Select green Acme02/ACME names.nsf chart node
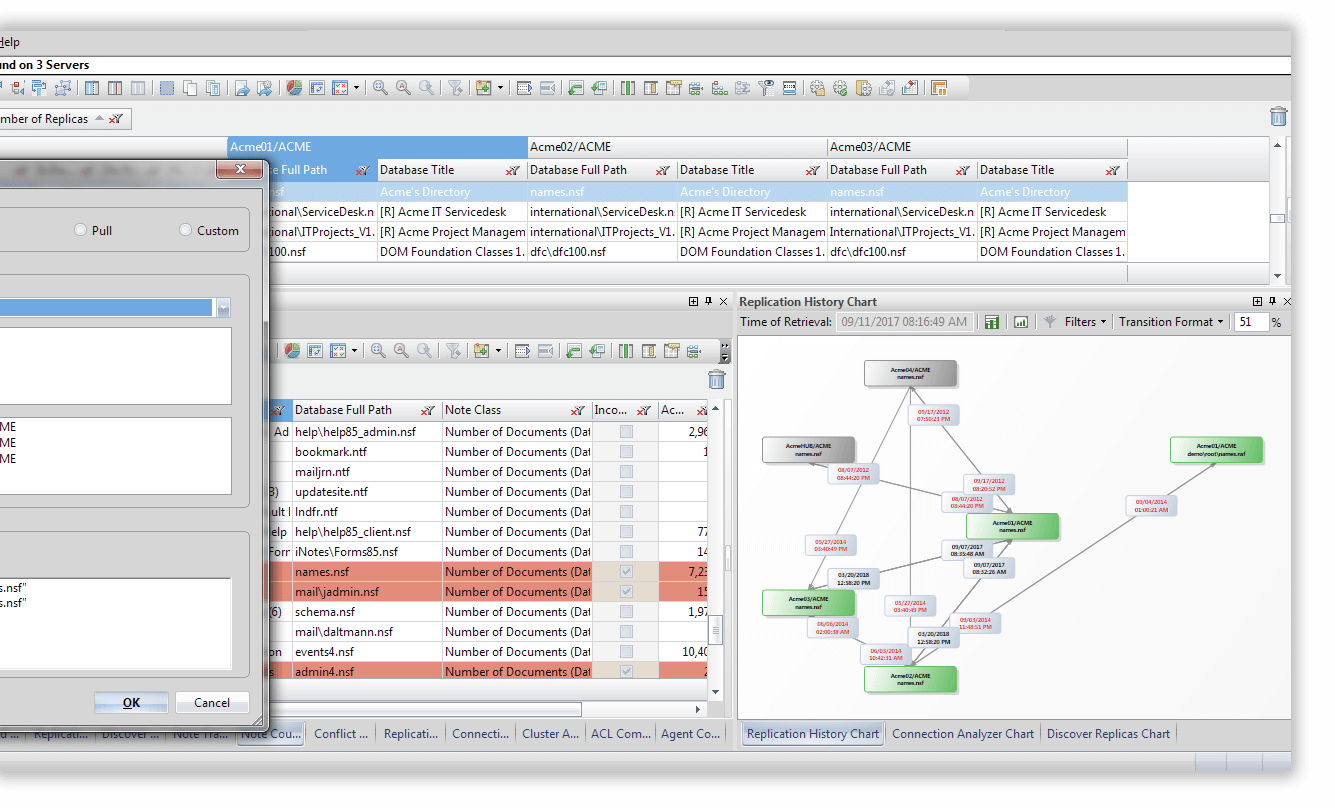This screenshot has height=808, width=1335. click(x=910, y=679)
